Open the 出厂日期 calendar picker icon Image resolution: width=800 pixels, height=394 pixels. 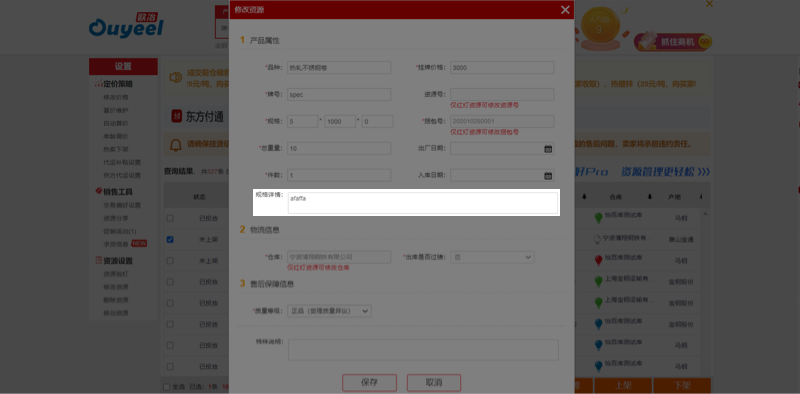(x=548, y=149)
